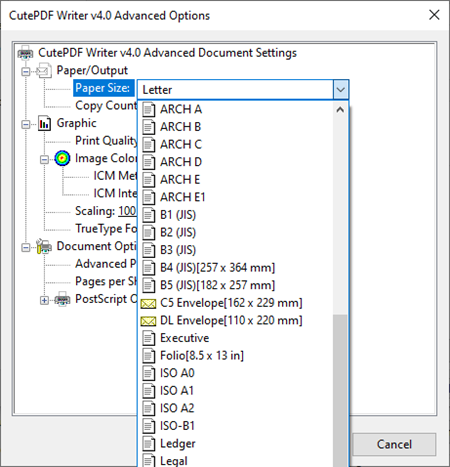Click the page icon beside B4 (JIS)
The height and width of the screenshot is (467, 450).
pos(149,268)
